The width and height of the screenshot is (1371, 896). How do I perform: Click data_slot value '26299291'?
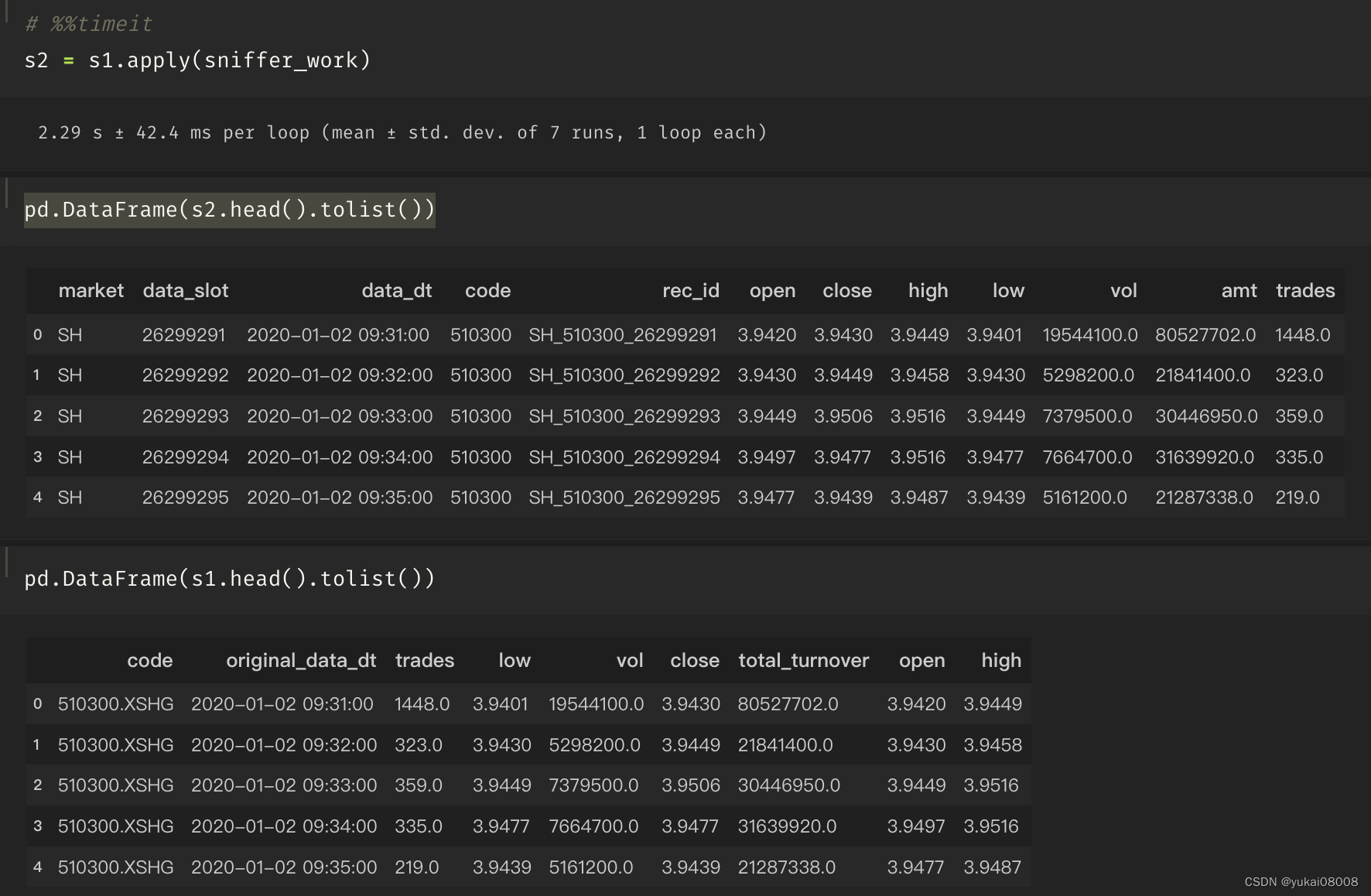pos(184,335)
